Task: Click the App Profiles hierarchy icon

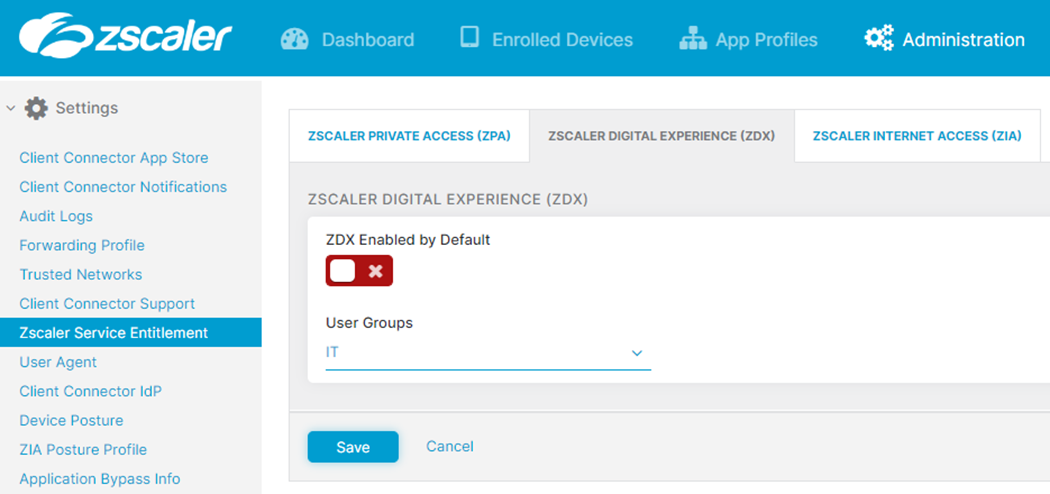Action: tap(693, 39)
